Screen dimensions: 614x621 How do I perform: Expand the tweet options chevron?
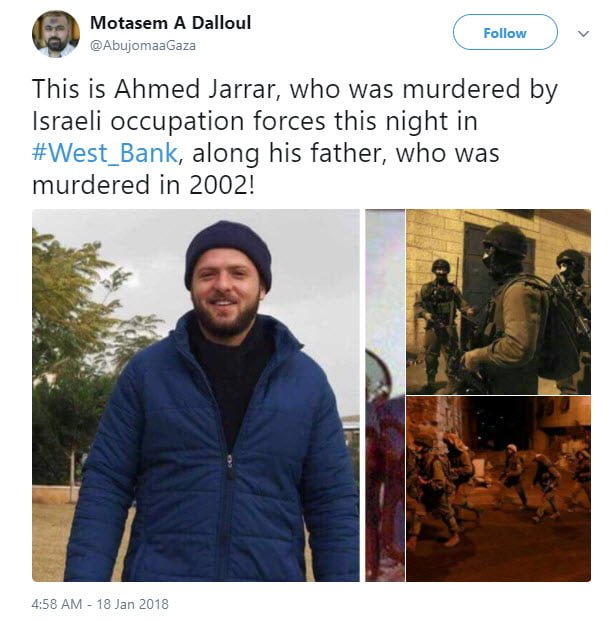[583, 34]
